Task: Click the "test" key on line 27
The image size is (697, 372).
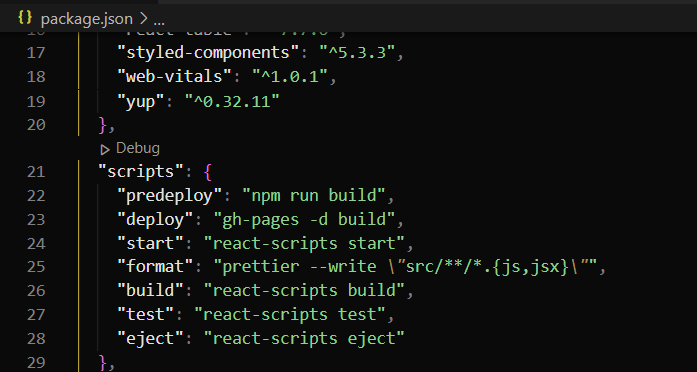Action: point(145,315)
